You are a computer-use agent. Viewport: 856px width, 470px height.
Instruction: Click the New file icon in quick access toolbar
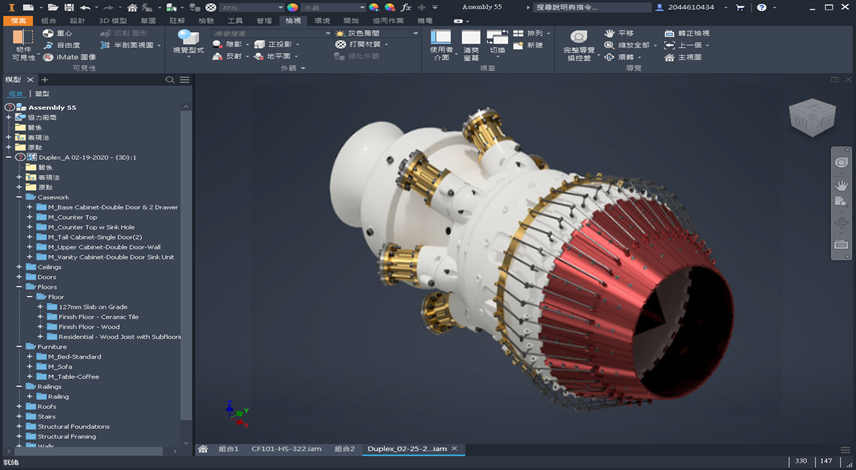coord(28,7)
